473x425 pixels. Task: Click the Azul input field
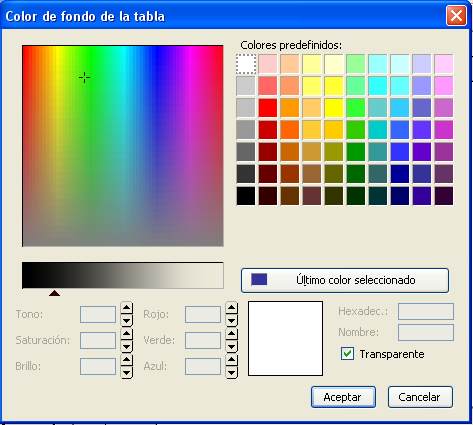[x=203, y=366]
